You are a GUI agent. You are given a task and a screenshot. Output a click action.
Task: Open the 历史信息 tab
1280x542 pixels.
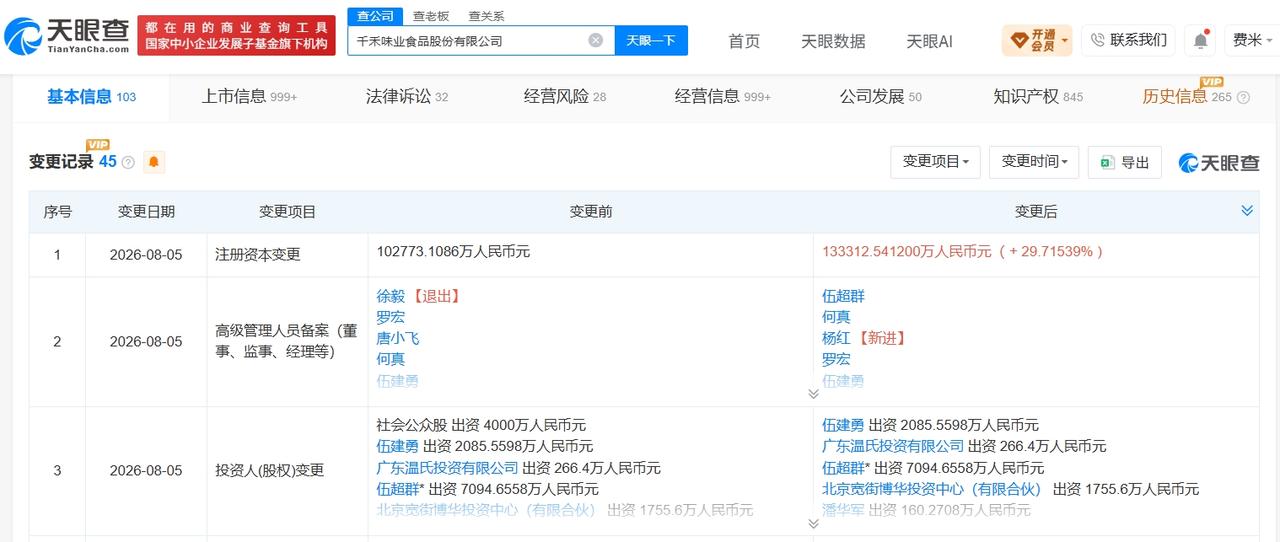(1175, 97)
